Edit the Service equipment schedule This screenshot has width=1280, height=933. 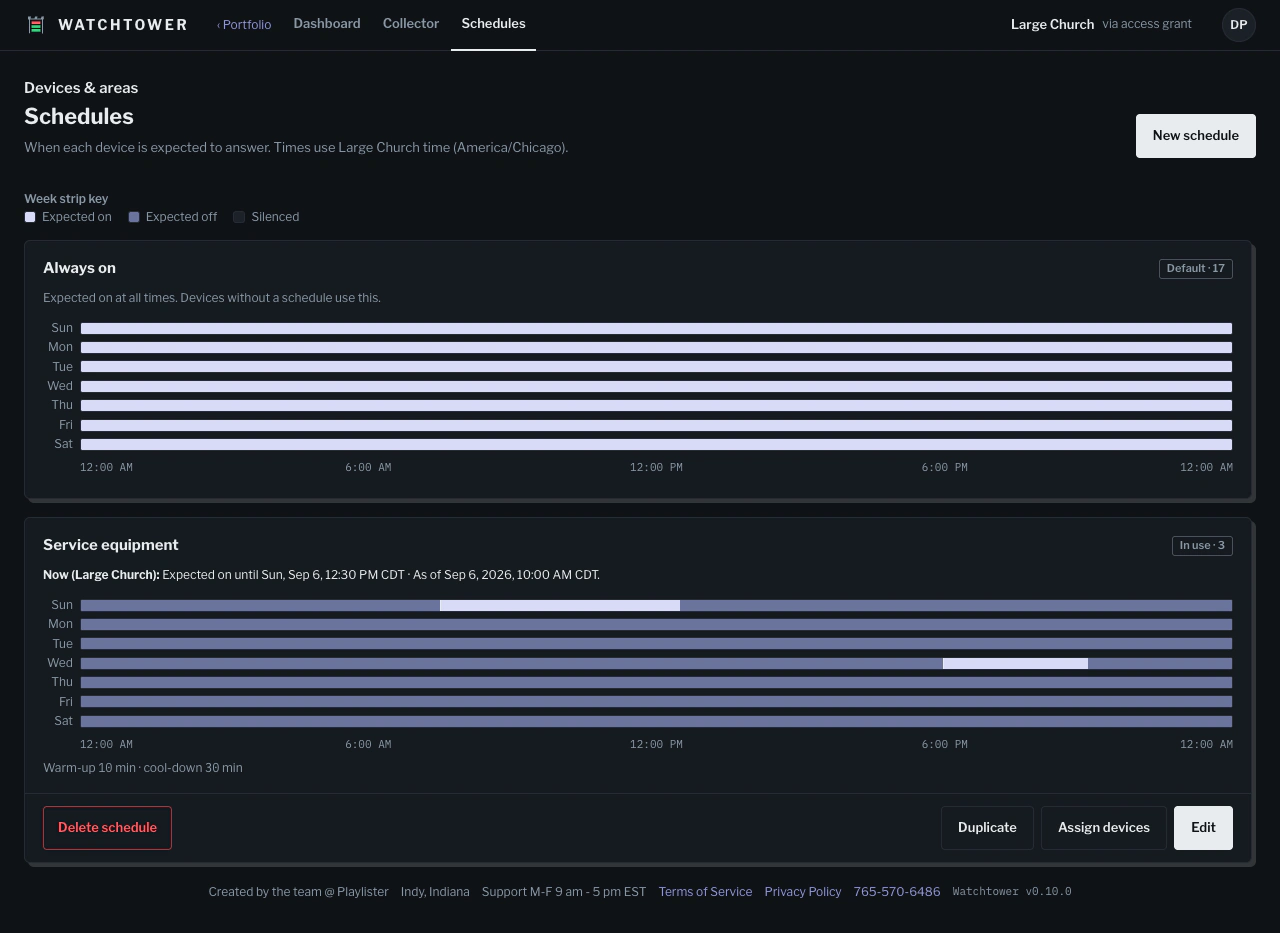[1203, 828]
